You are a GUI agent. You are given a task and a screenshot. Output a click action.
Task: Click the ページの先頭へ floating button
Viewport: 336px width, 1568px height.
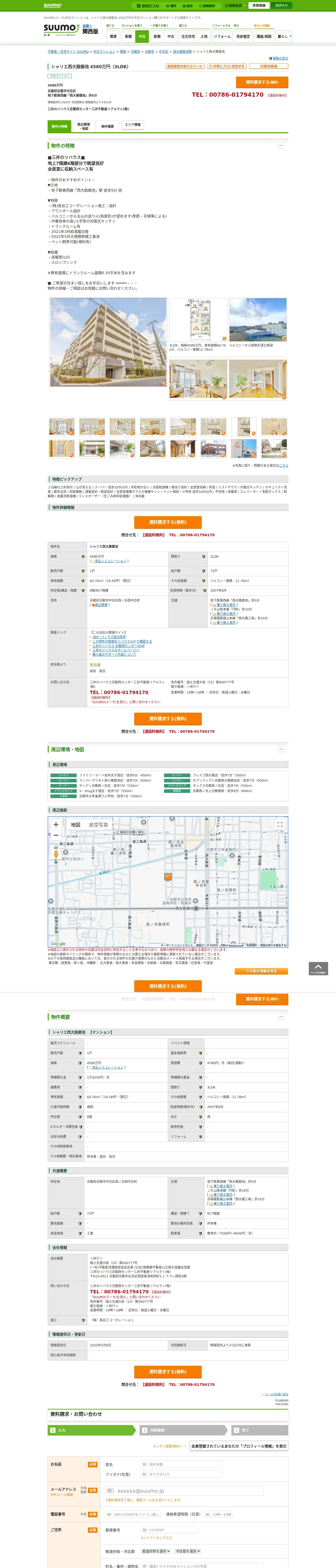click(318, 969)
